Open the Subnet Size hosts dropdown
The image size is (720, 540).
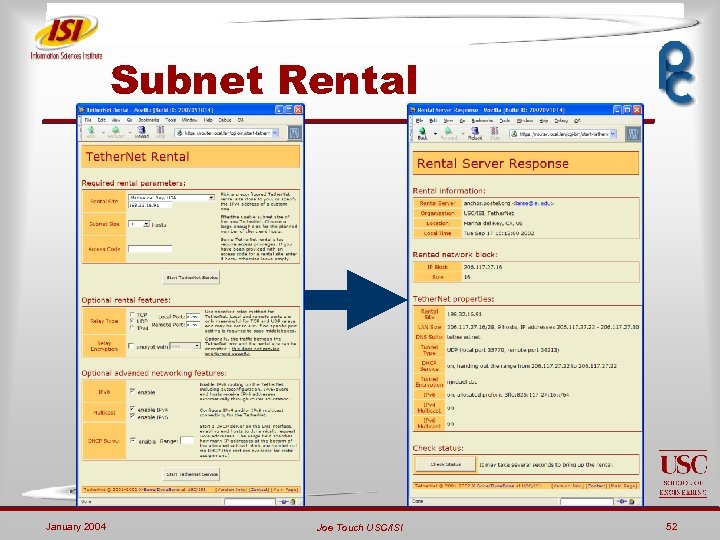pyautogui.click(x=139, y=224)
